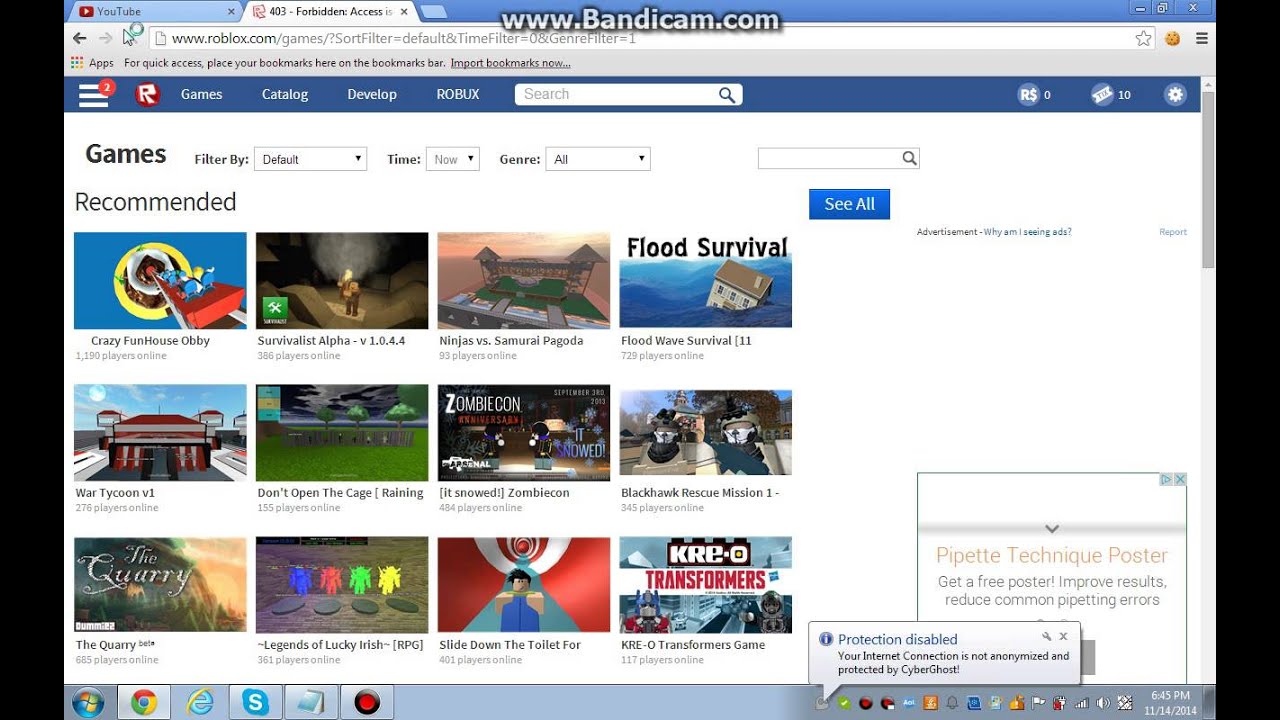
Task: Open the Bandicam recorder taskbar icon
Action: pos(367,703)
